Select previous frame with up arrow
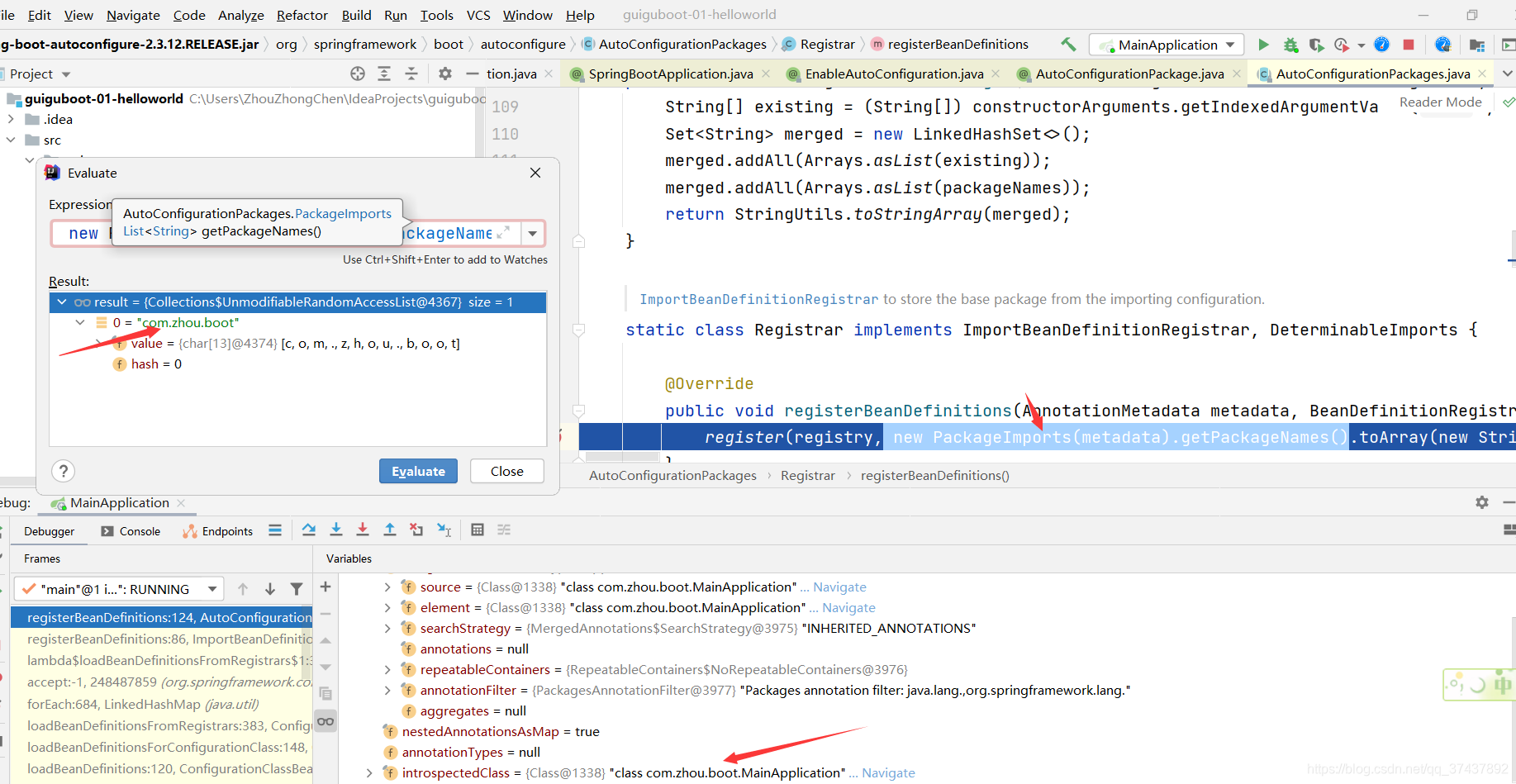 coord(243,589)
